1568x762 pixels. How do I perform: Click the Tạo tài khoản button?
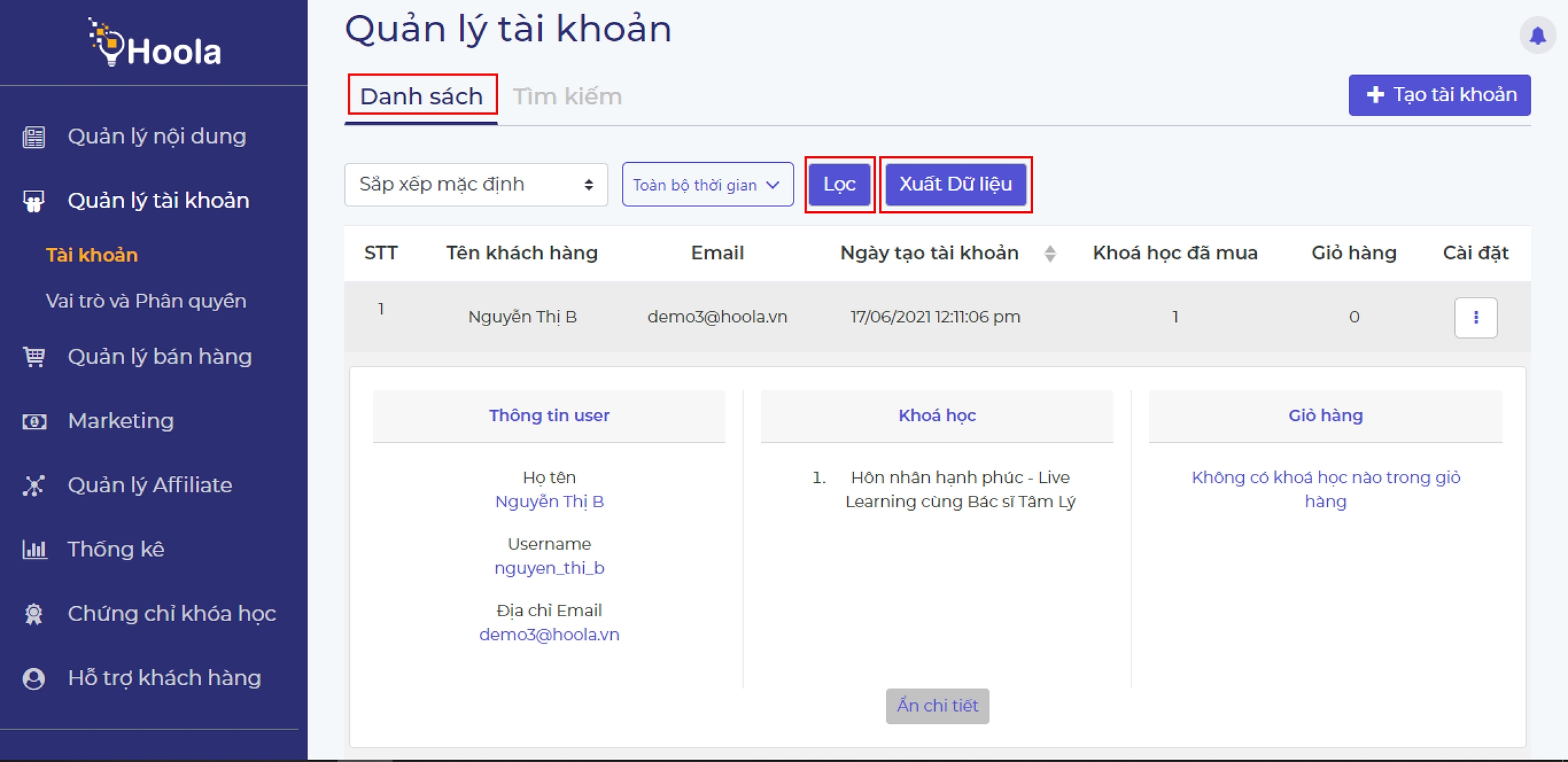click(1439, 95)
